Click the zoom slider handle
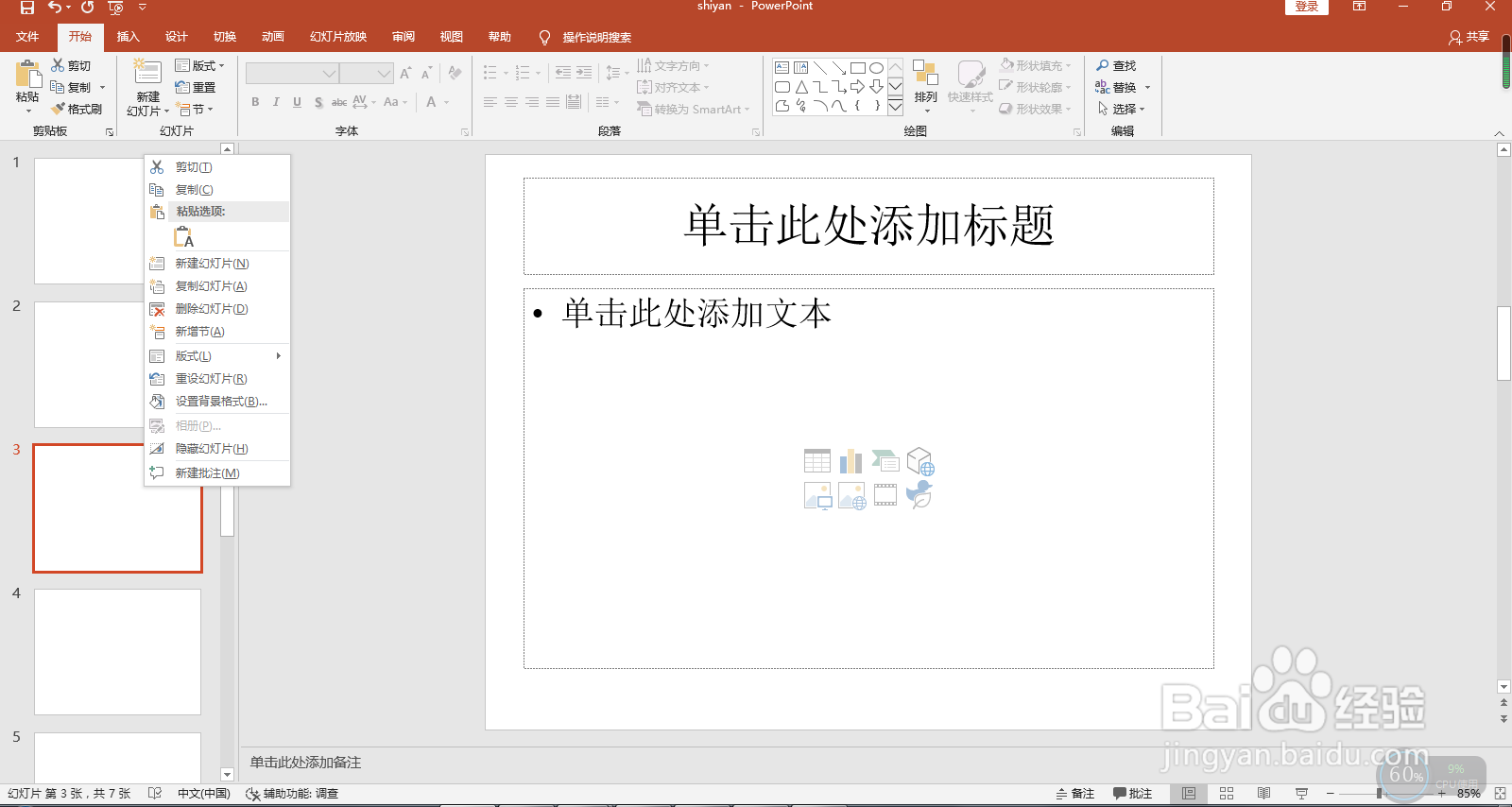This screenshot has height=807, width=1512. click(x=1380, y=794)
